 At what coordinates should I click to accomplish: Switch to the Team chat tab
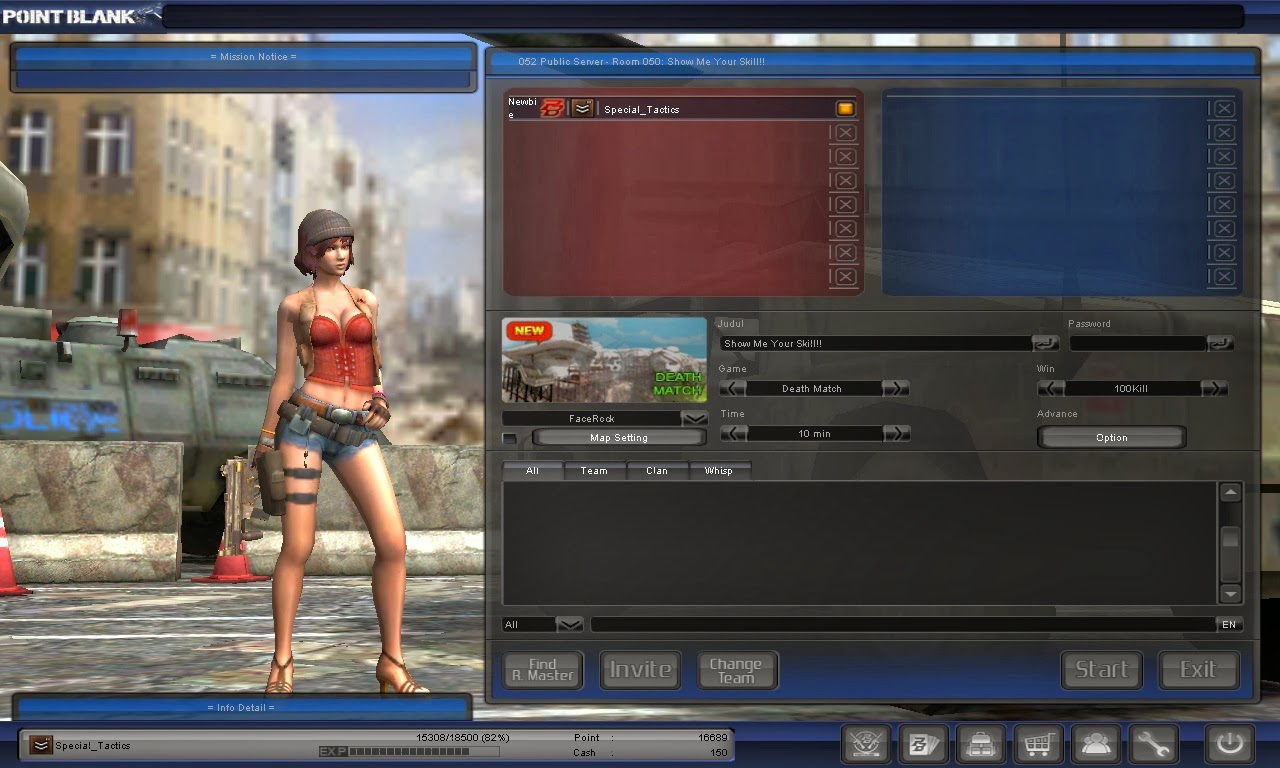click(594, 470)
